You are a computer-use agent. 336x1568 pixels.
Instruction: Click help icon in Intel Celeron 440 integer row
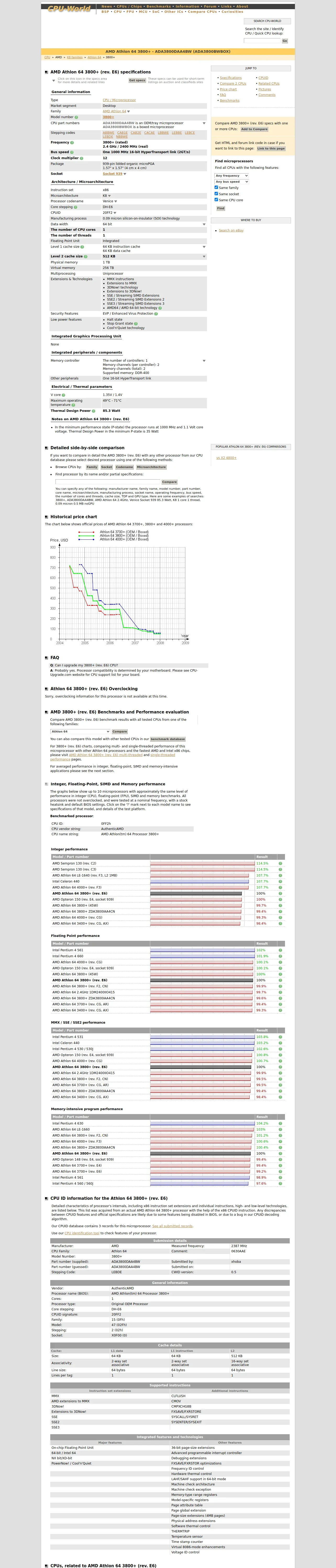point(281,881)
